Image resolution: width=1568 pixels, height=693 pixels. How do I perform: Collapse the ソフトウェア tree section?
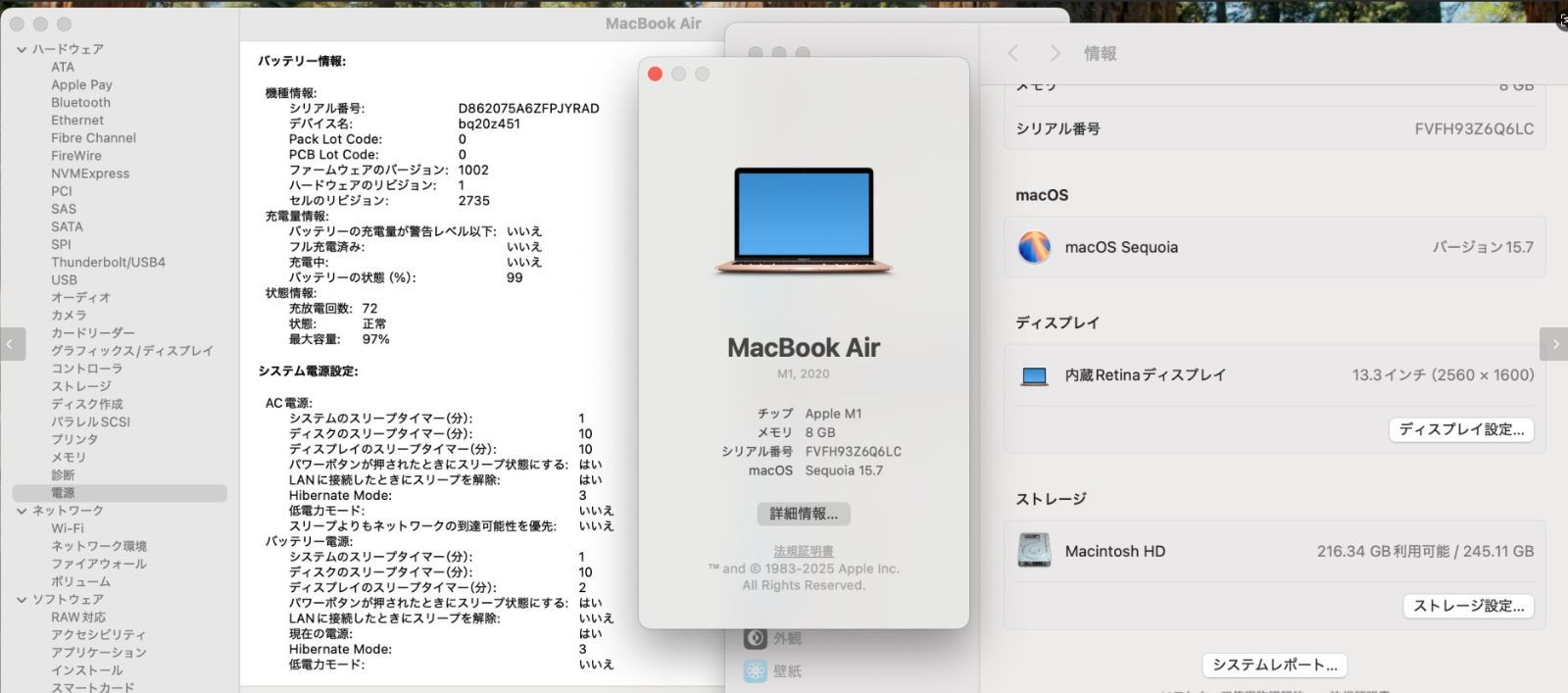(22, 599)
